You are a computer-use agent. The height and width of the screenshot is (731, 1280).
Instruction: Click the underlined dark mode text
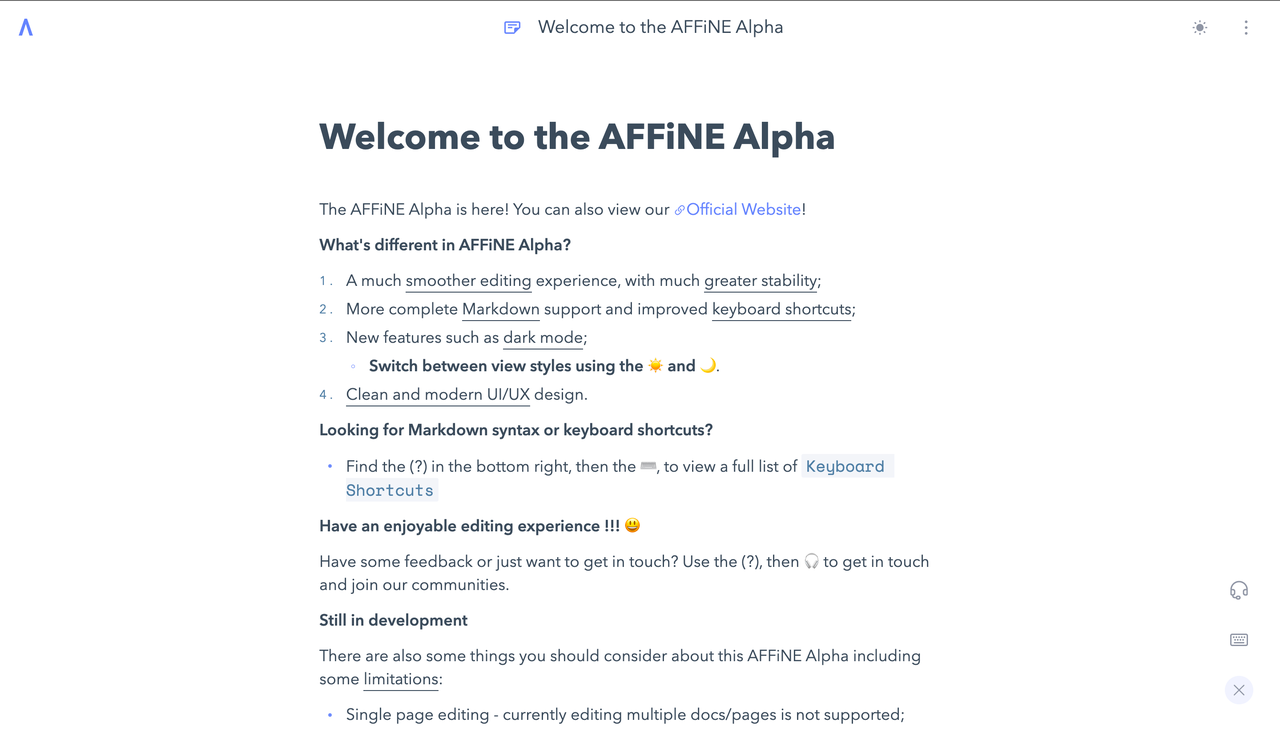pyautogui.click(x=543, y=338)
